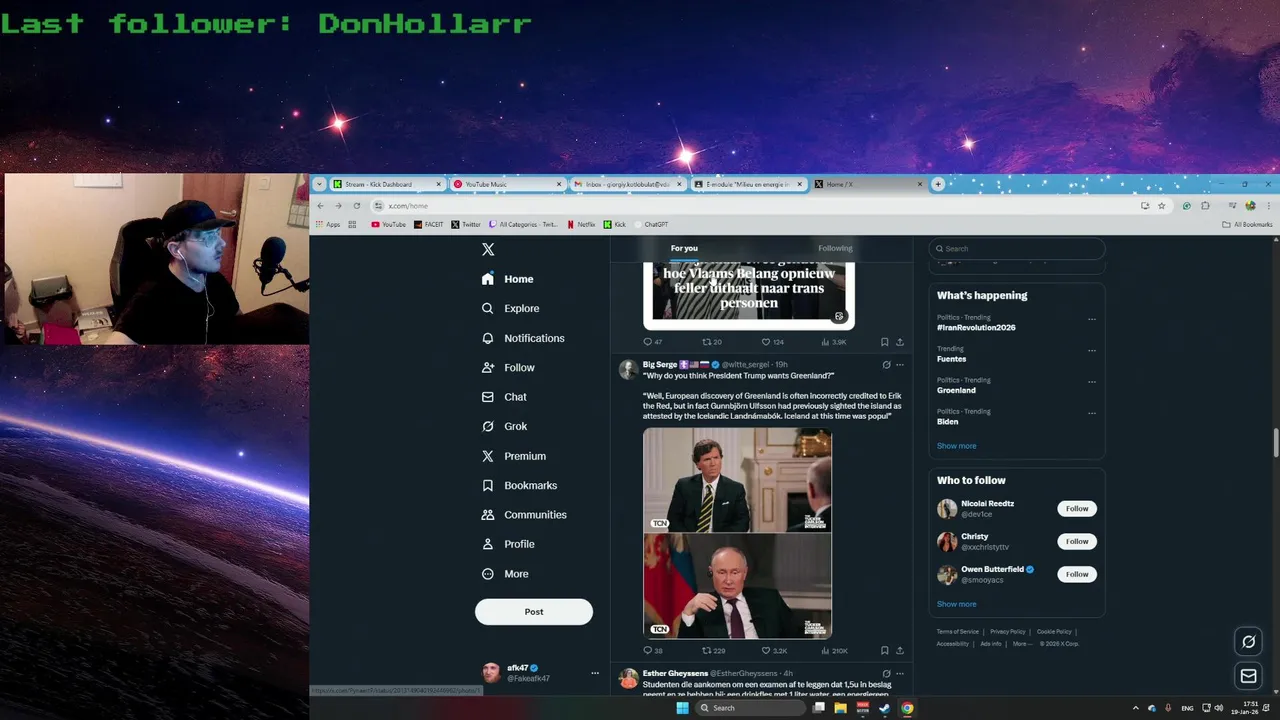Repost the post with 20 reposts

click(x=712, y=342)
